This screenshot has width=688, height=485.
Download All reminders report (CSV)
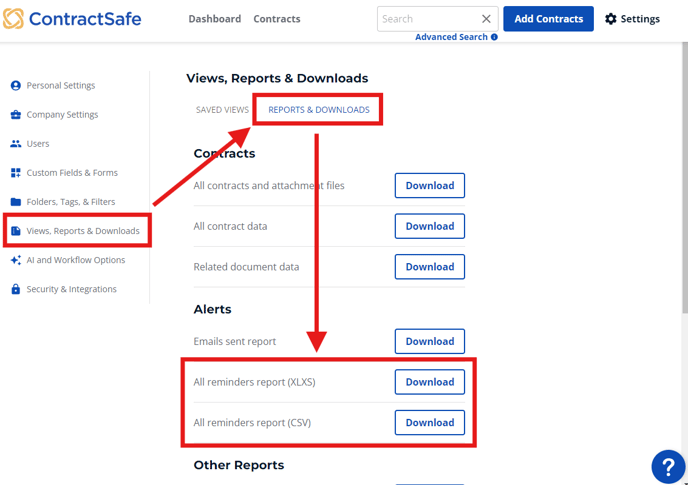pos(430,423)
